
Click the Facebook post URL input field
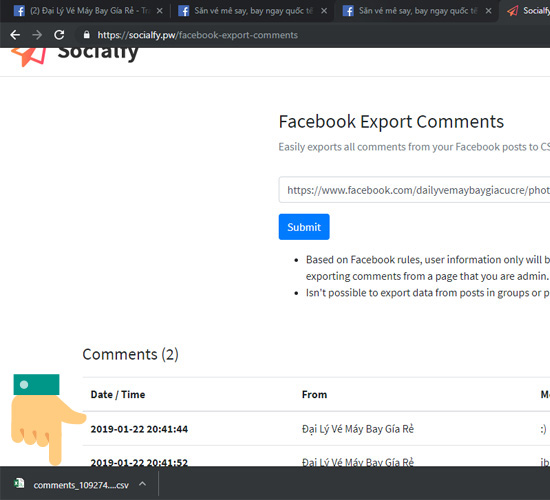pyautogui.click(x=415, y=190)
